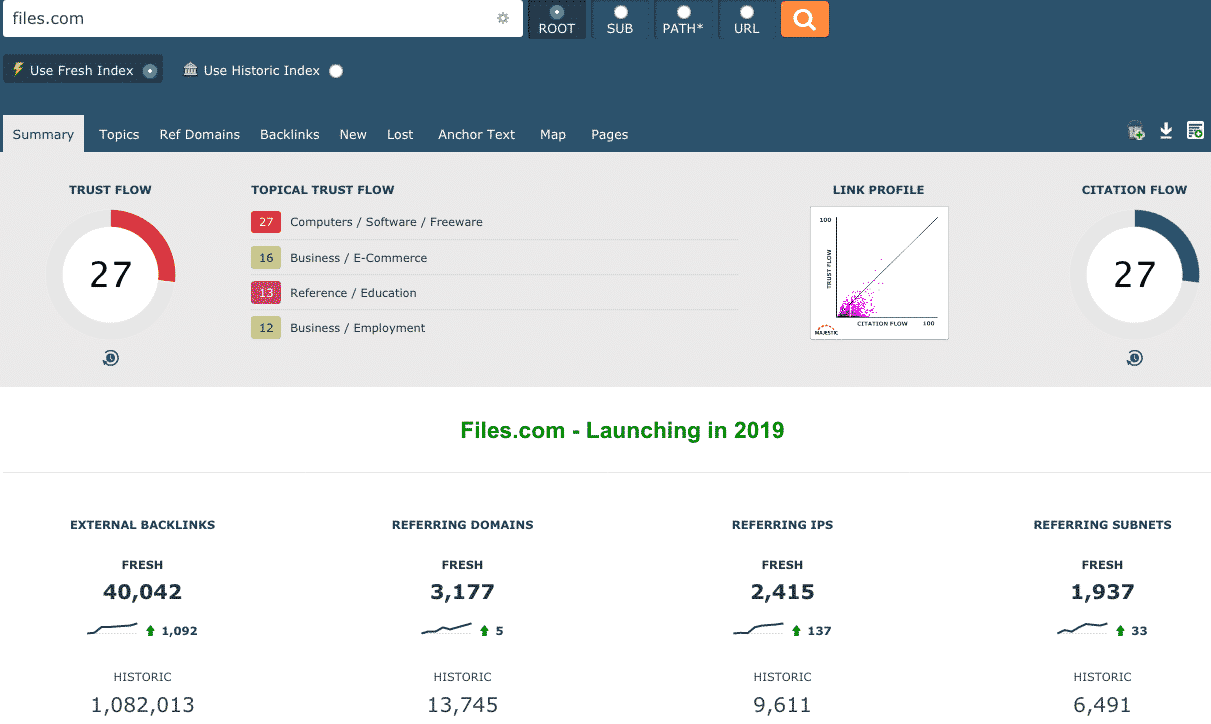1211x724 pixels.
Task: Select the PATH* radio button
Action: (x=683, y=13)
